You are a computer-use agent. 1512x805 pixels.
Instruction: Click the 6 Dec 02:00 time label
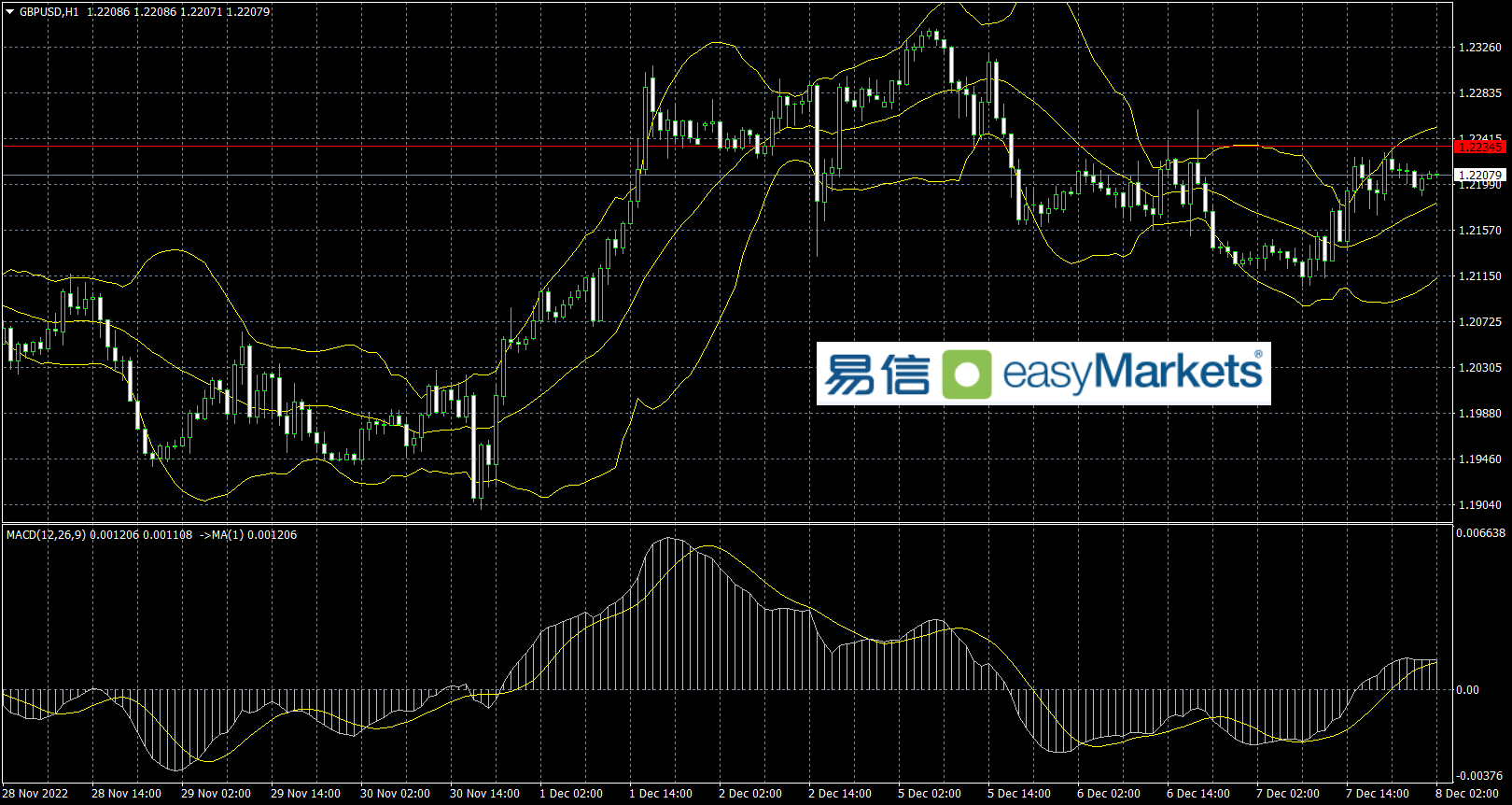point(1109,794)
